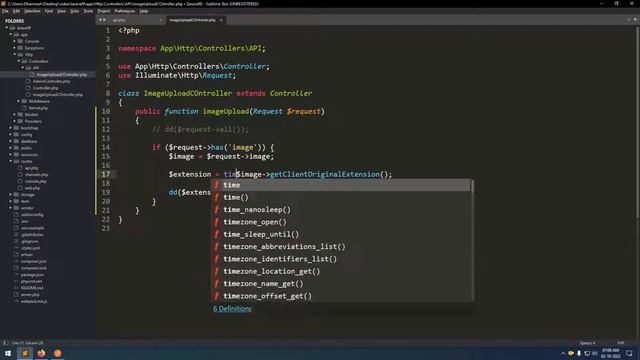Screen dimensions: 640x360
Task: Open the Help menu
Action: [144, 11]
